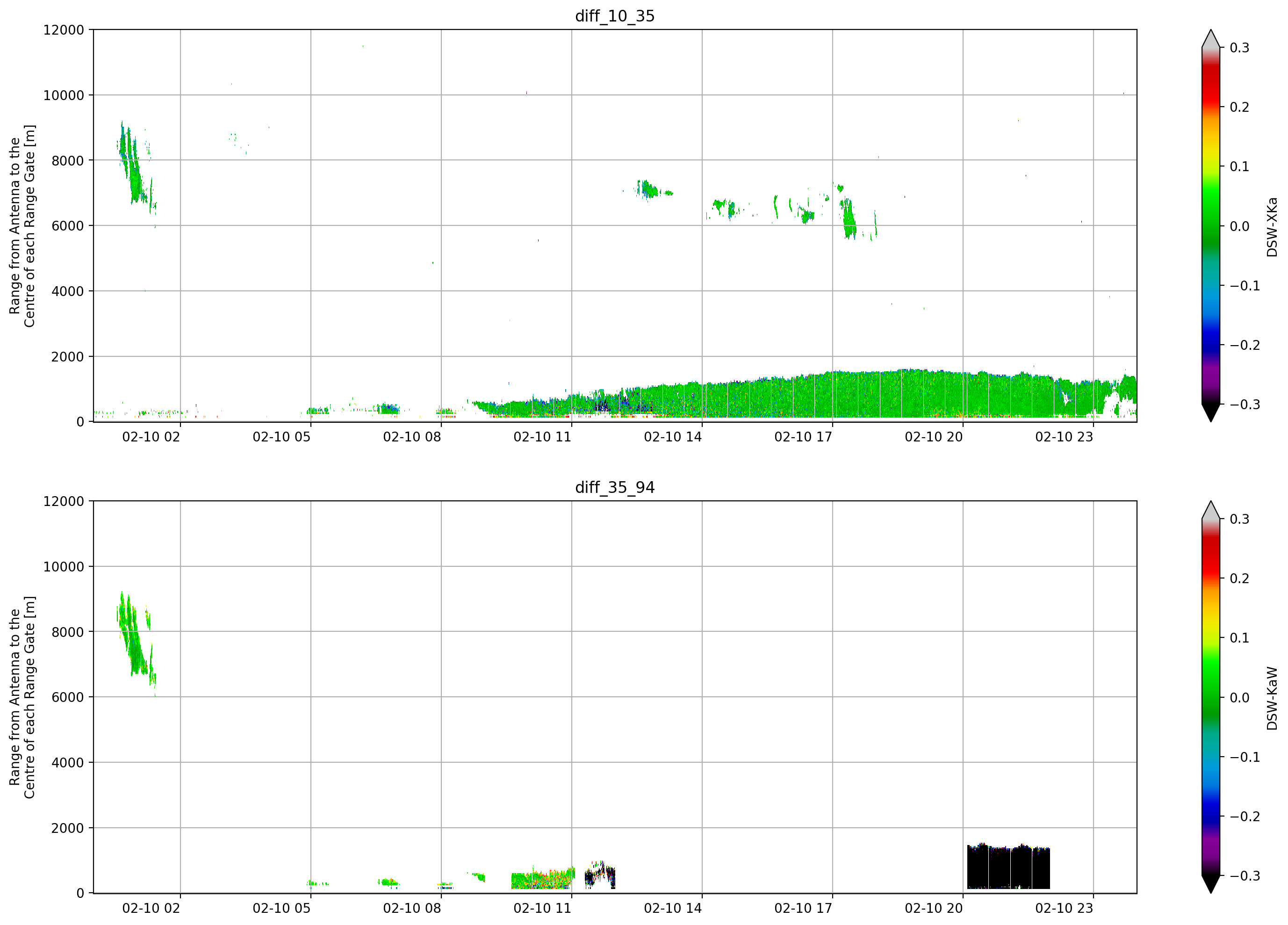This screenshot has height=925, width=1288.
Task: Click x-tick label '02-10 02' in diff_10_35 plot
Action: click(x=151, y=437)
